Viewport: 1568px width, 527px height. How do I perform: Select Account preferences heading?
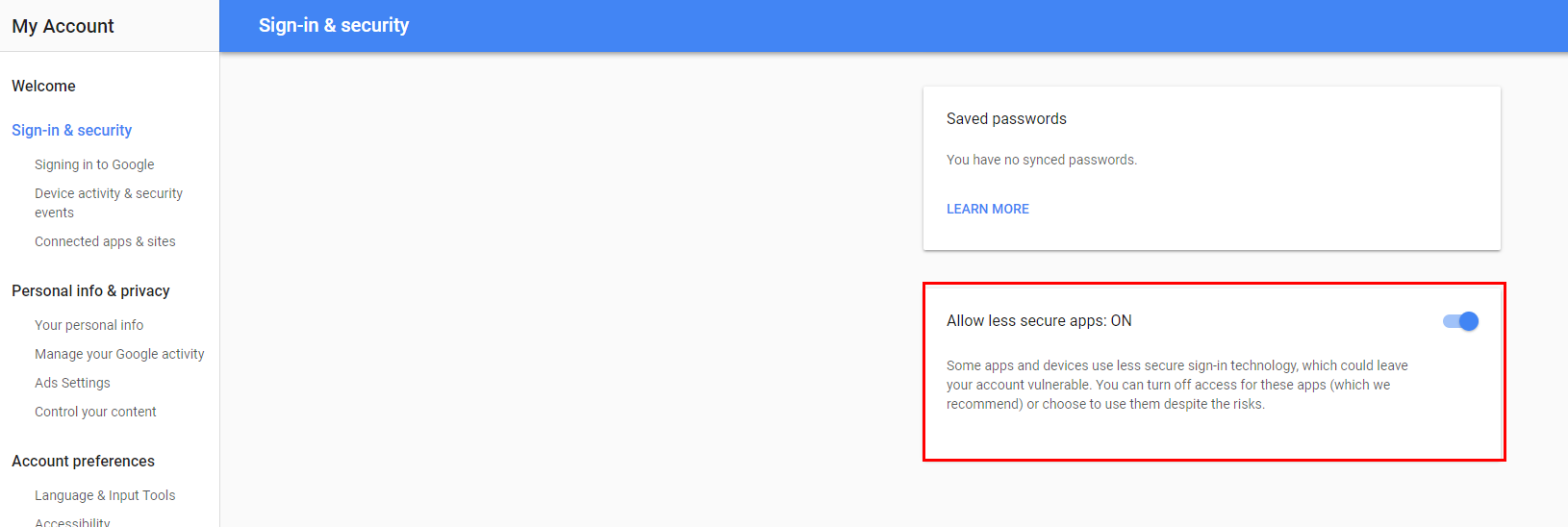click(x=83, y=461)
